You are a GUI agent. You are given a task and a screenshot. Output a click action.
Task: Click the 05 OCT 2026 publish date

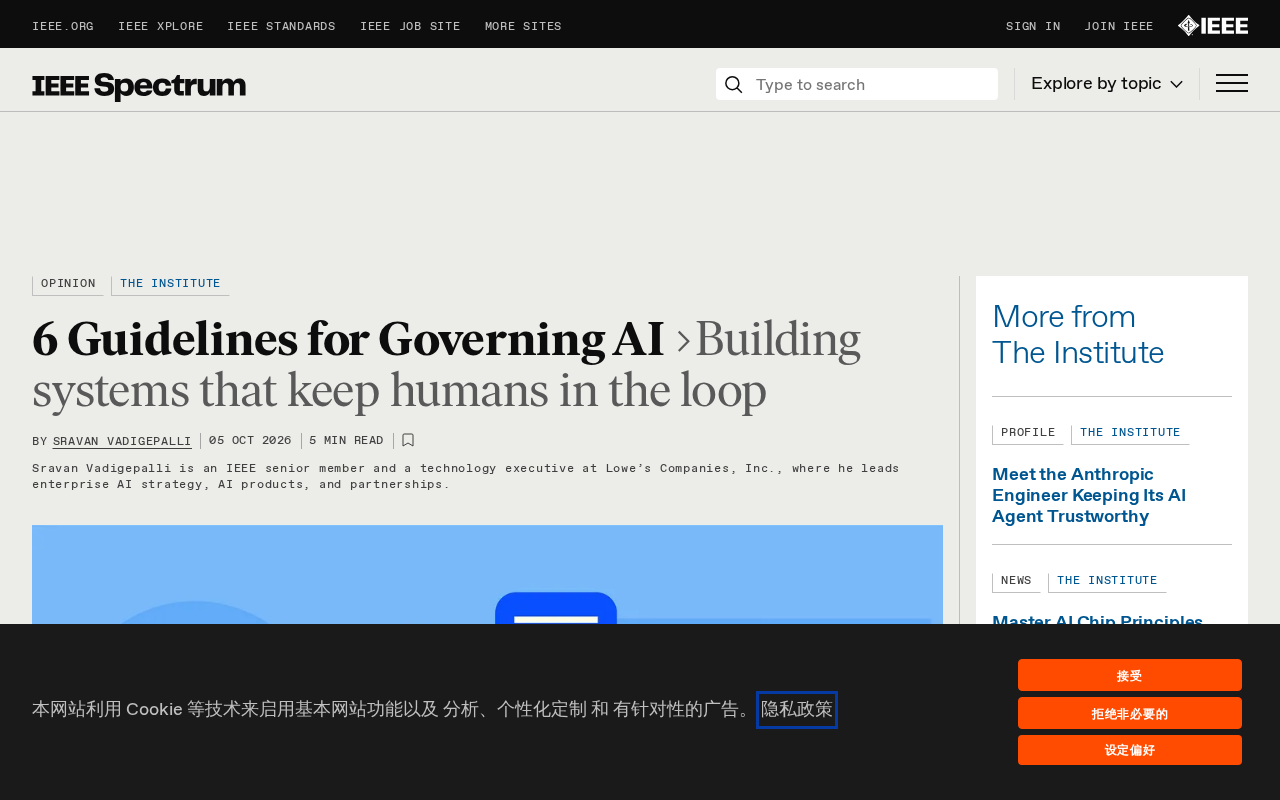(x=250, y=441)
